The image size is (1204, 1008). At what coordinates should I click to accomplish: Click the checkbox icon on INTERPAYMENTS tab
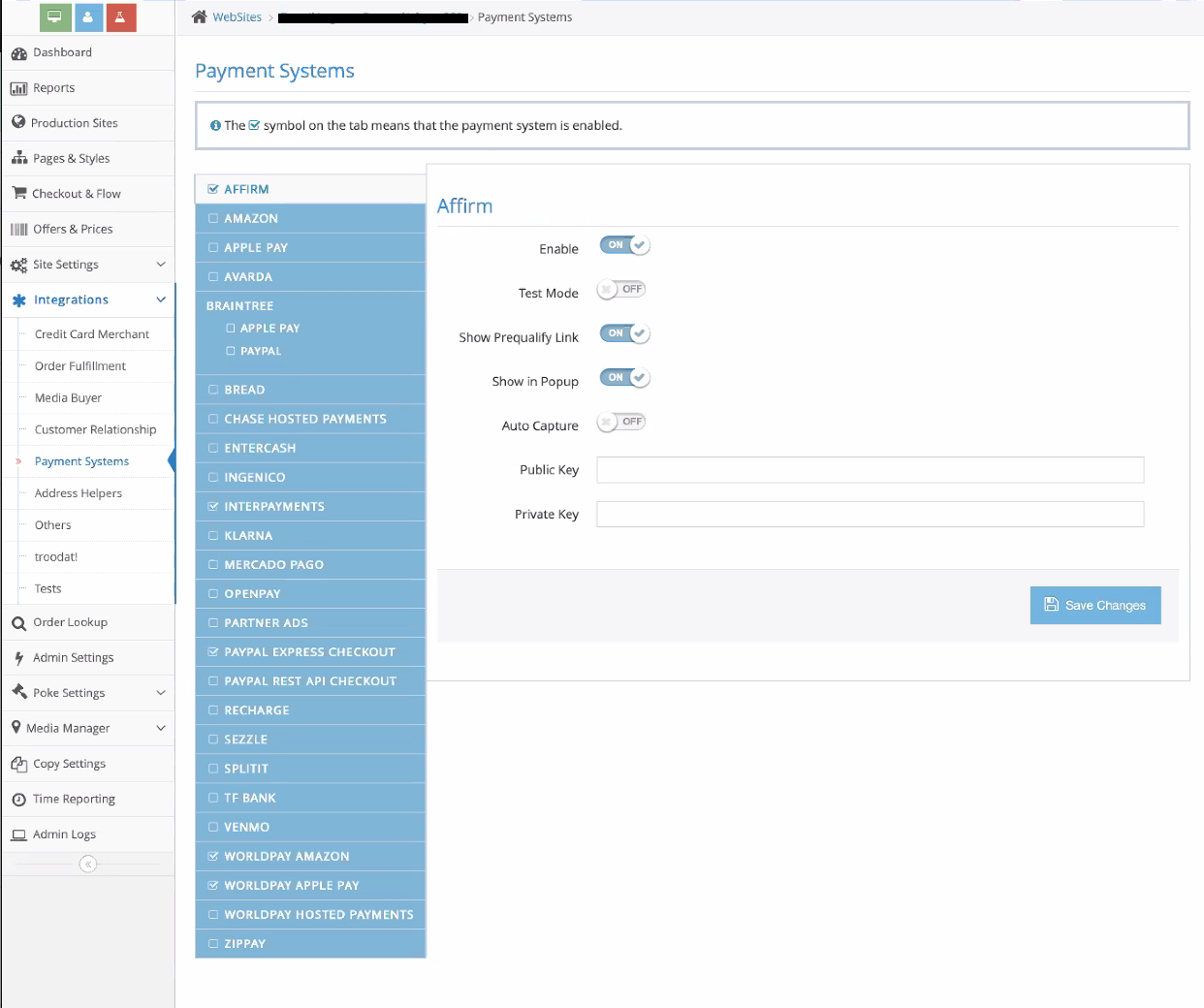point(213,506)
